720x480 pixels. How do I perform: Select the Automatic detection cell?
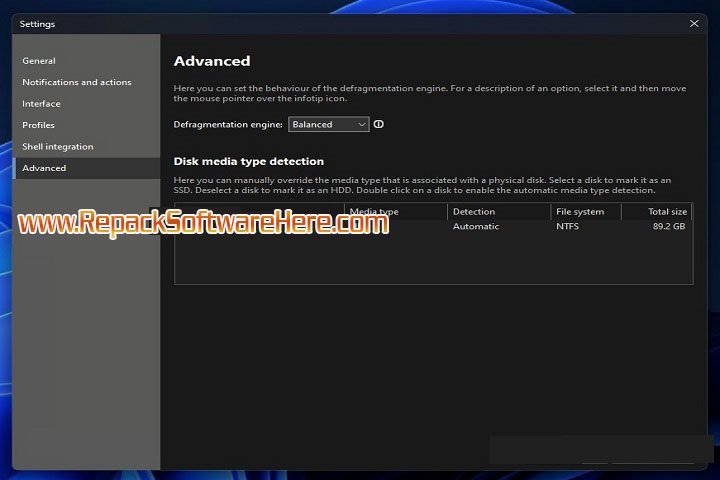pyautogui.click(x=476, y=226)
